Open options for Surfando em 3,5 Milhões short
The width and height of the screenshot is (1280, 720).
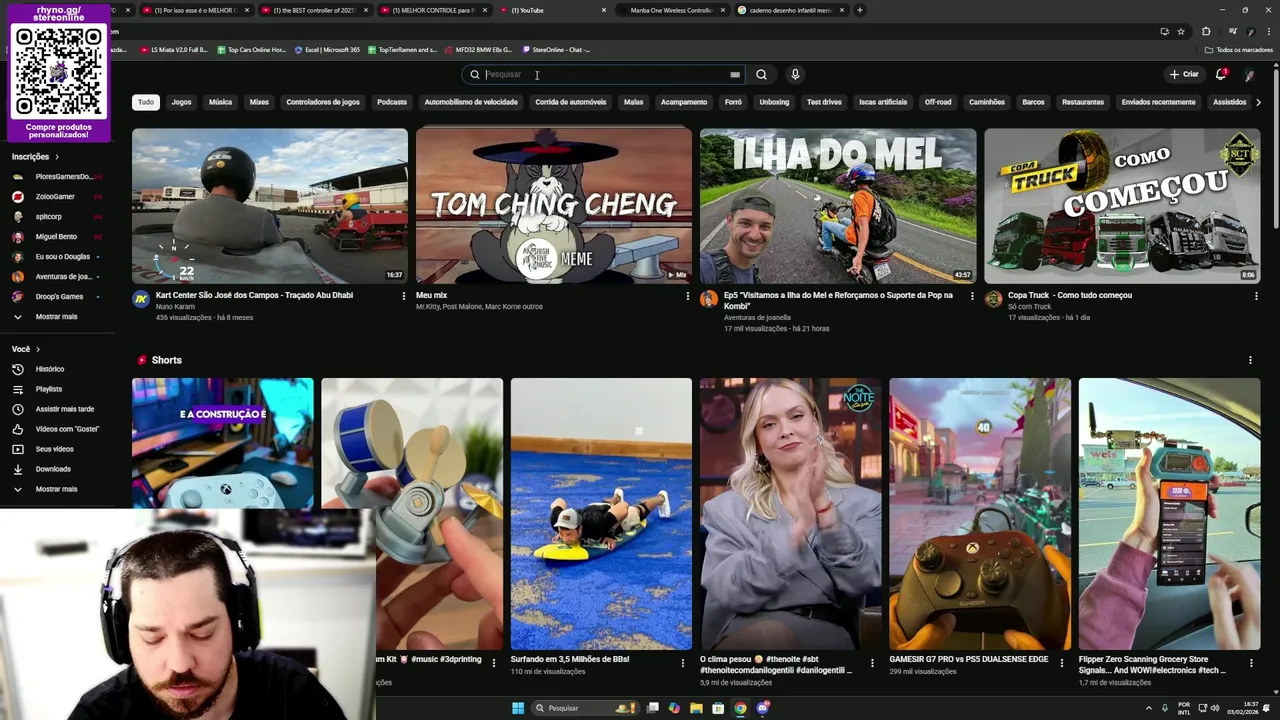683,662
